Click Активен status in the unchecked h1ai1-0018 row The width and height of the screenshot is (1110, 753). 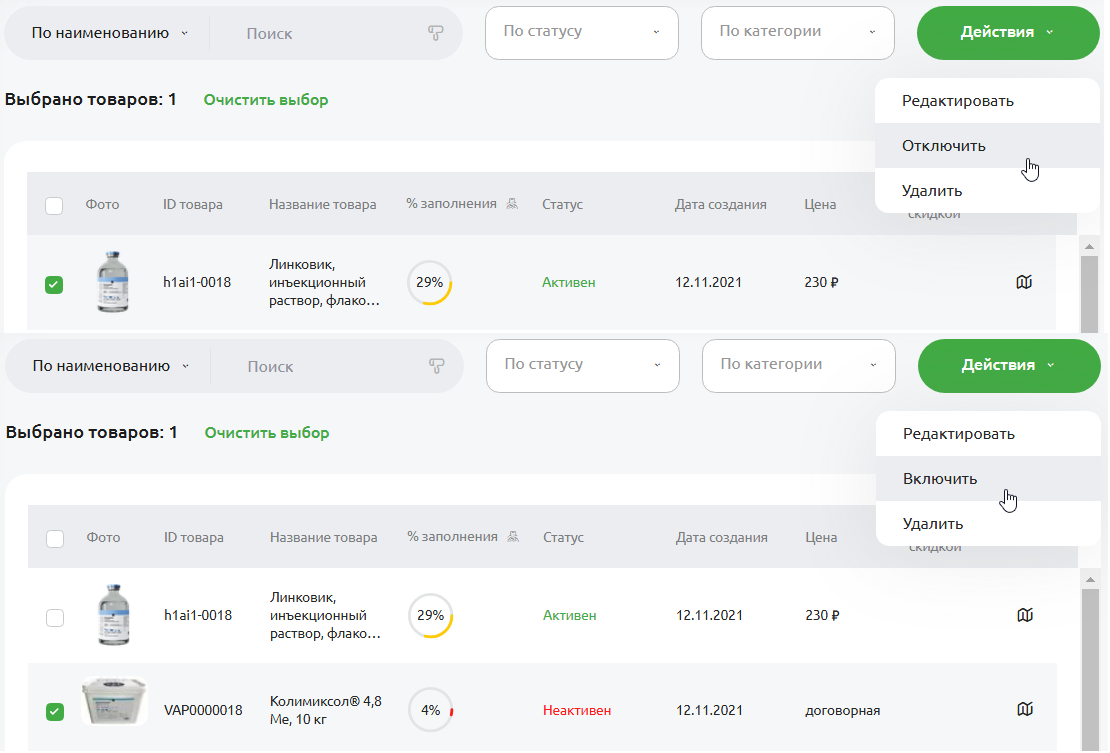click(570, 616)
